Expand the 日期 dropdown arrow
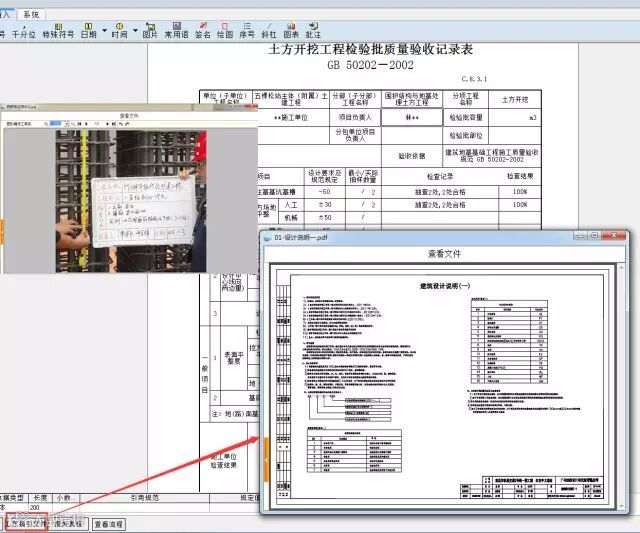The height and width of the screenshot is (533, 640). pyautogui.click(x=104, y=31)
